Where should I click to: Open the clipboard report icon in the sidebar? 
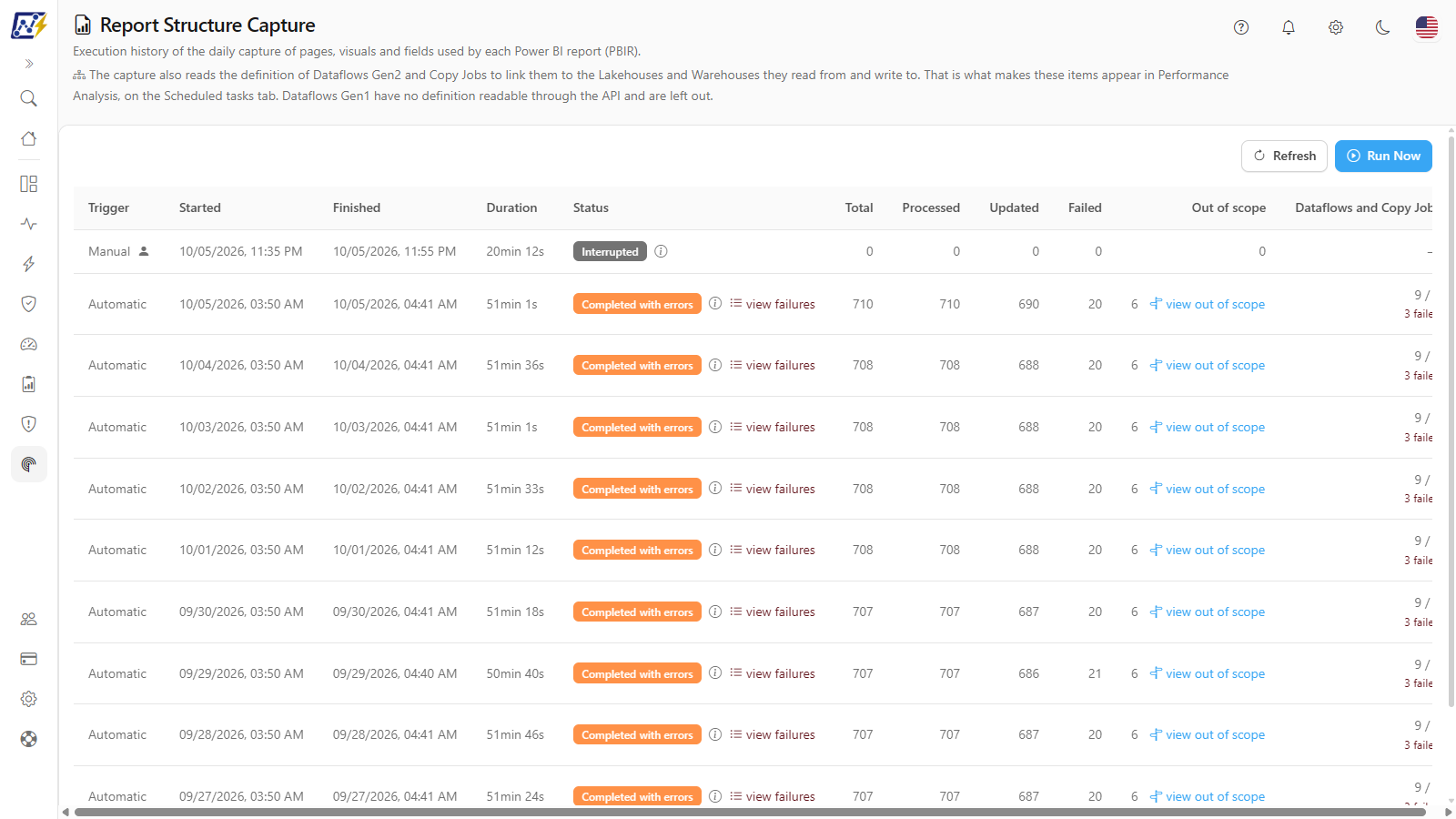click(29, 384)
